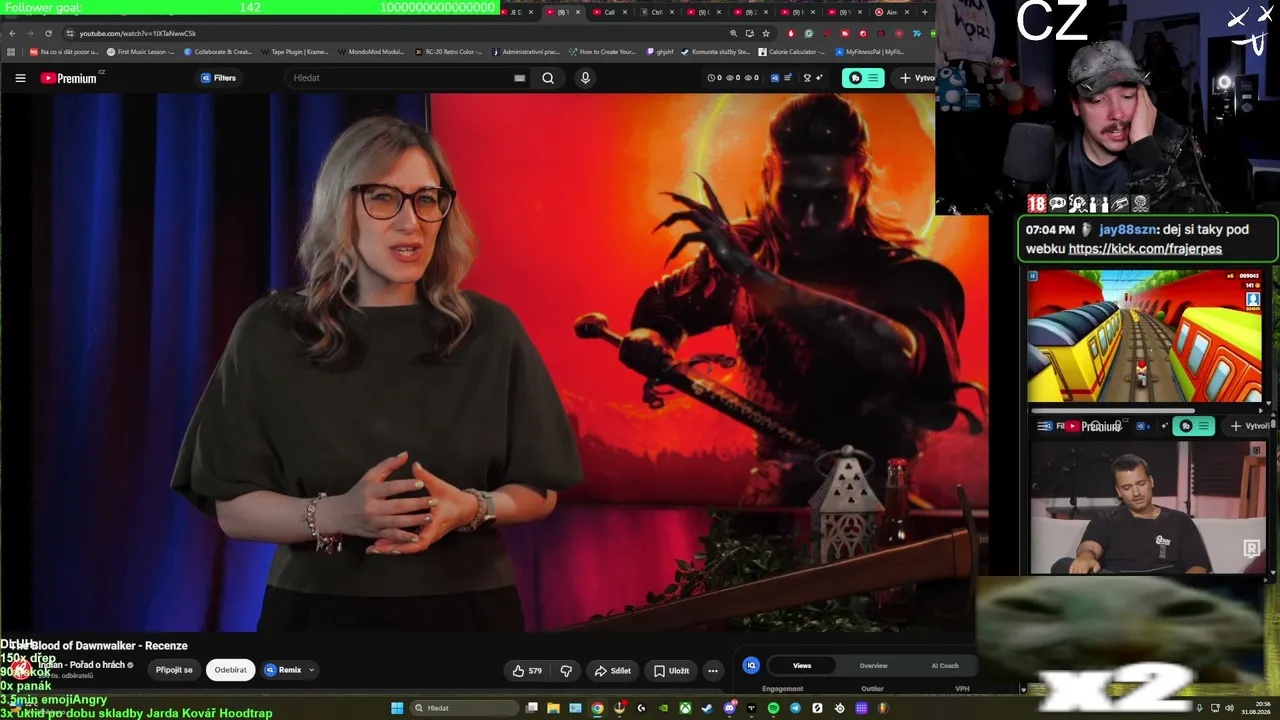Reload the page in the browser
This screenshot has width=1280, height=720.
49,33
